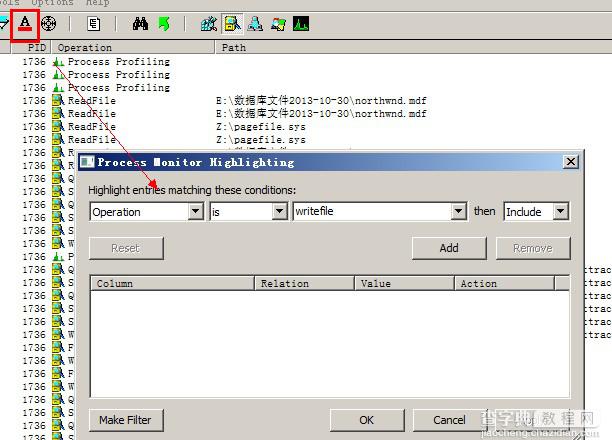Click the Action header in conditions list
612x440 pixels.
(504, 283)
